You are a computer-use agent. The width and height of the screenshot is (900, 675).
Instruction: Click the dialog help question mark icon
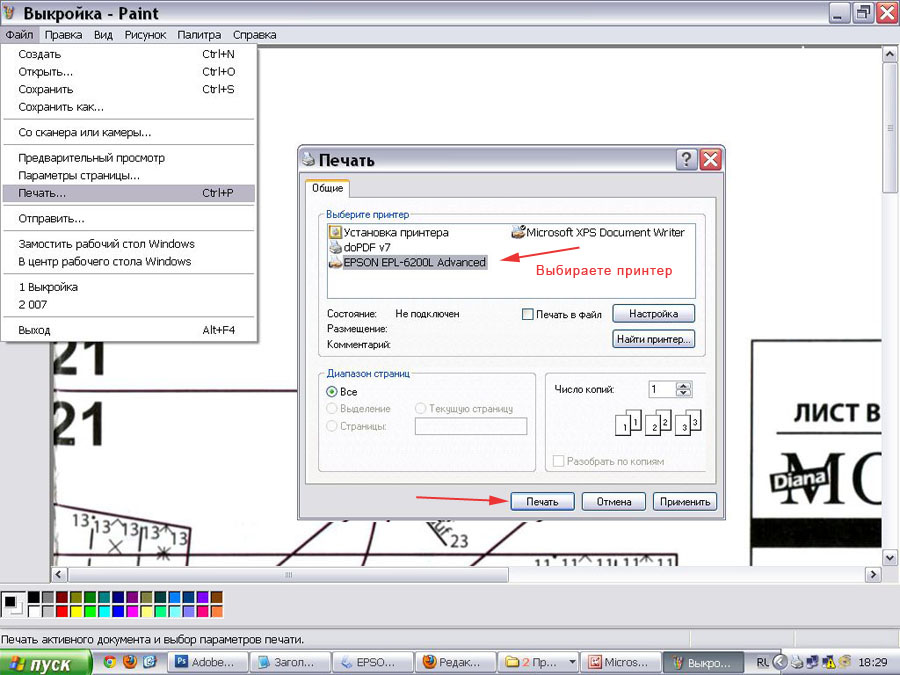coord(686,160)
